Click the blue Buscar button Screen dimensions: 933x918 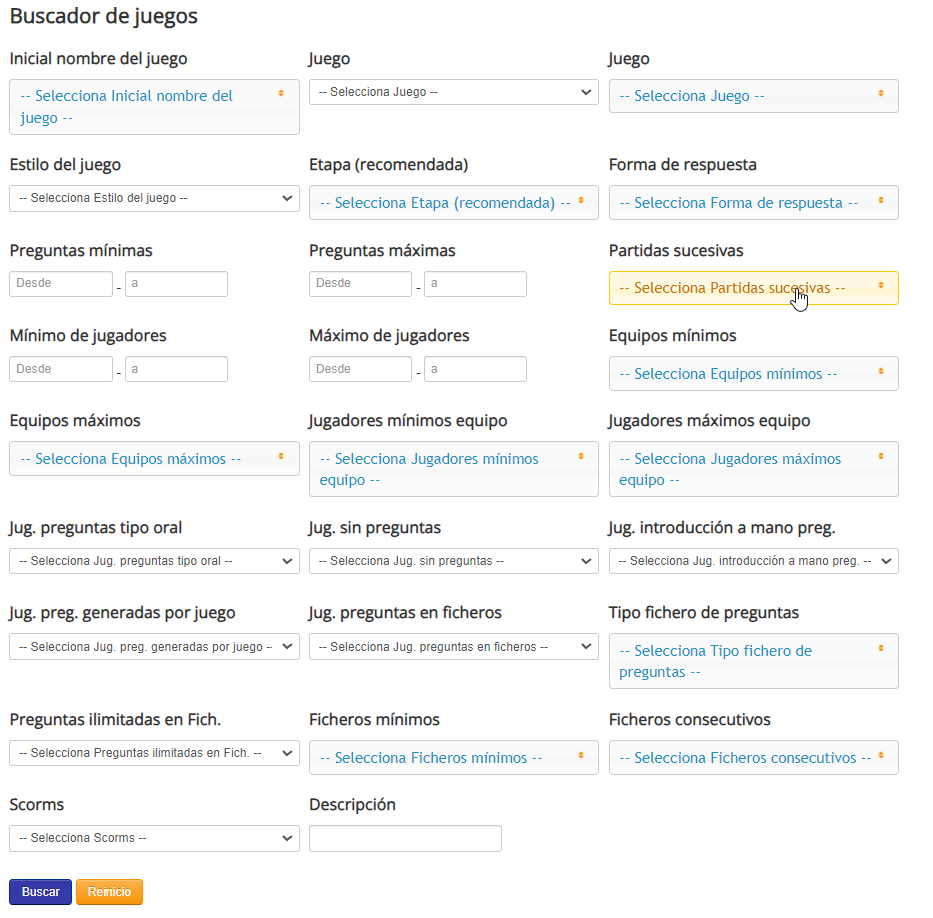40,892
